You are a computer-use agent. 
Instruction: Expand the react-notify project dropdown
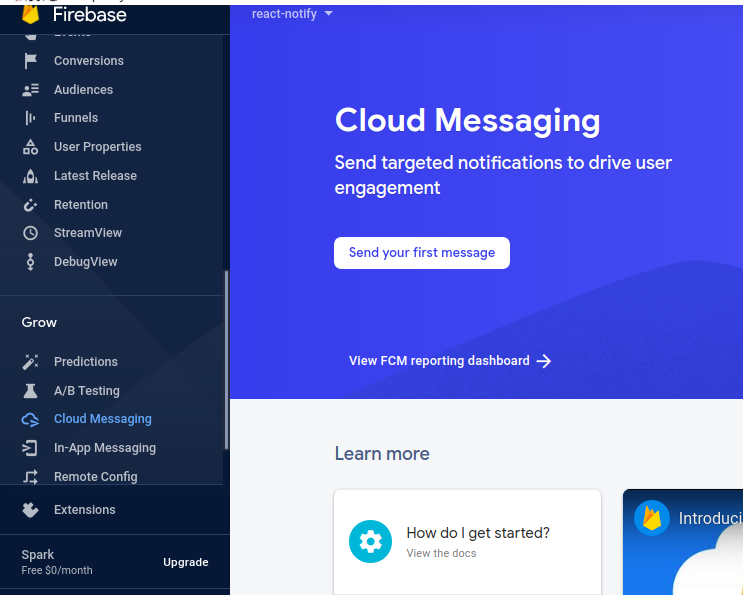click(x=292, y=14)
